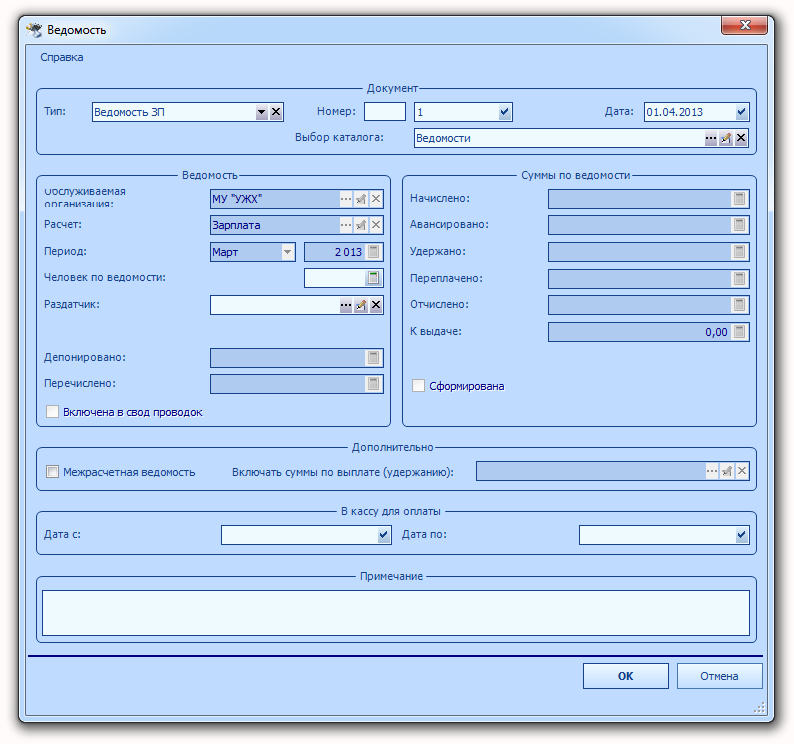Viewport: 794px width, 744px height.
Task: Click the Ведомость window title icon
Action: (34, 30)
